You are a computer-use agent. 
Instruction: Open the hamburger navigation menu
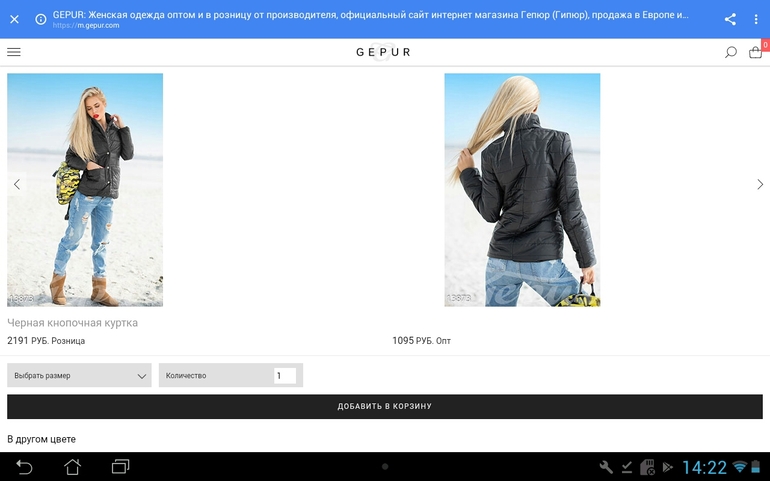click(14, 52)
